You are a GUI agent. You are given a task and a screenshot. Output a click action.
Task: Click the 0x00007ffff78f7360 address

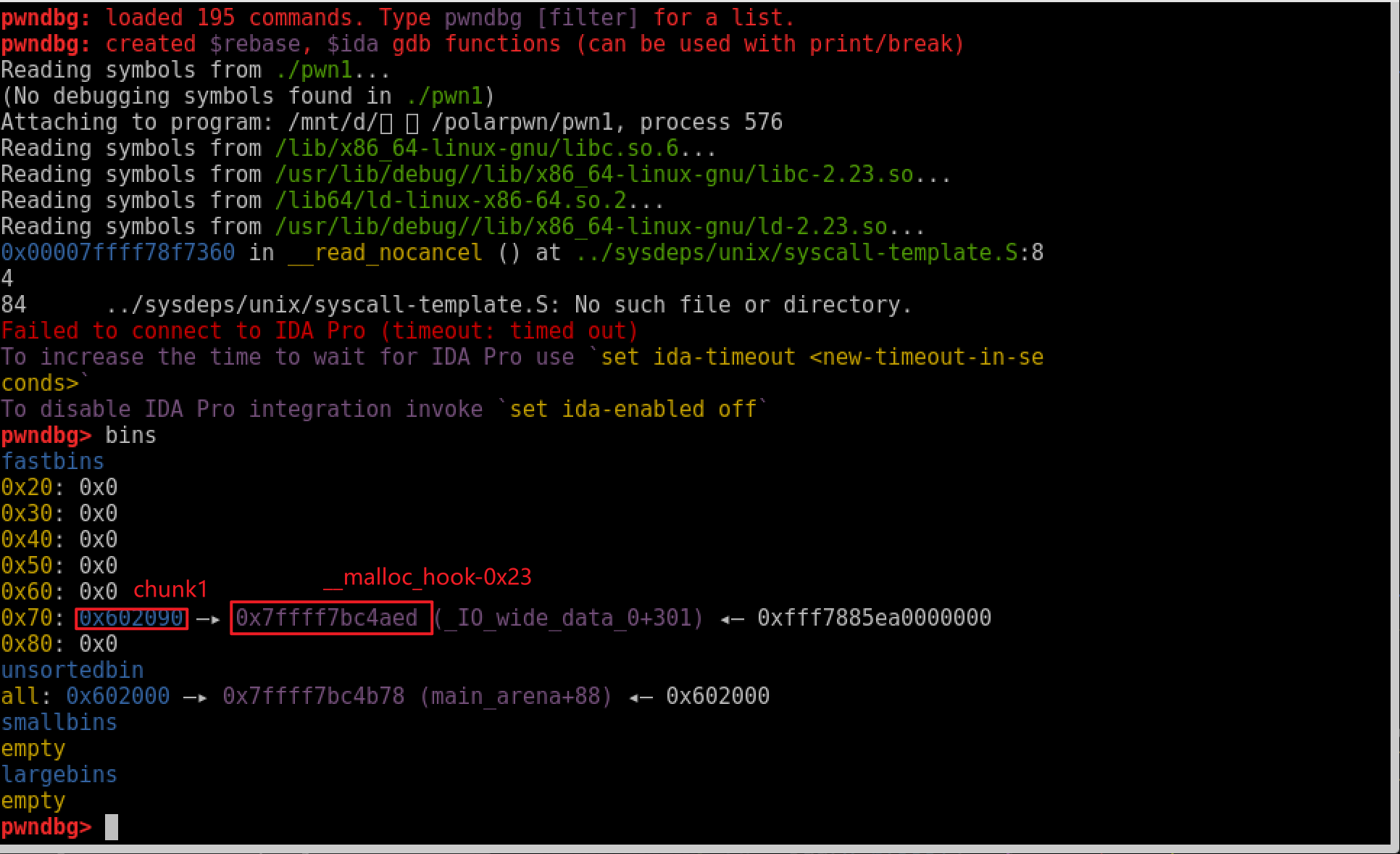[118, 252]
